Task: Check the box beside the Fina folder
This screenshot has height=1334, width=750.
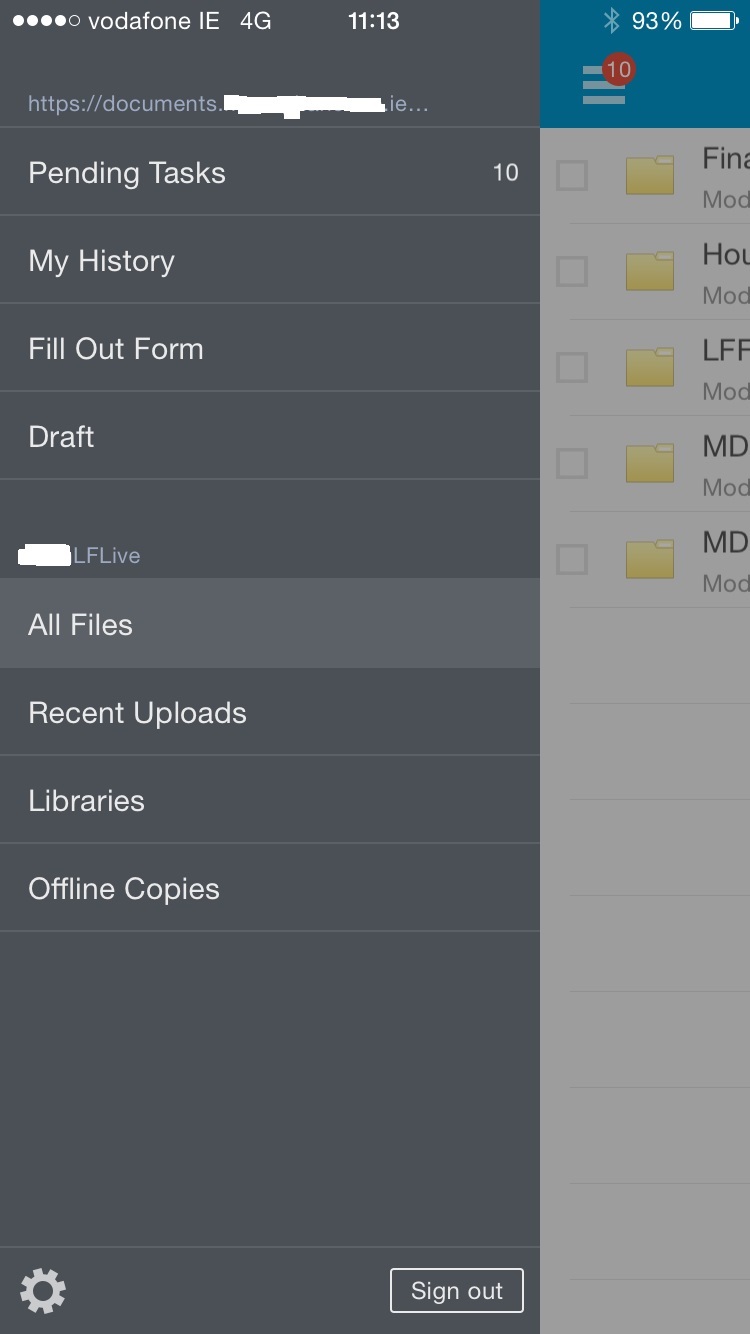Action: pyautogui.click(x=572, y=176)
